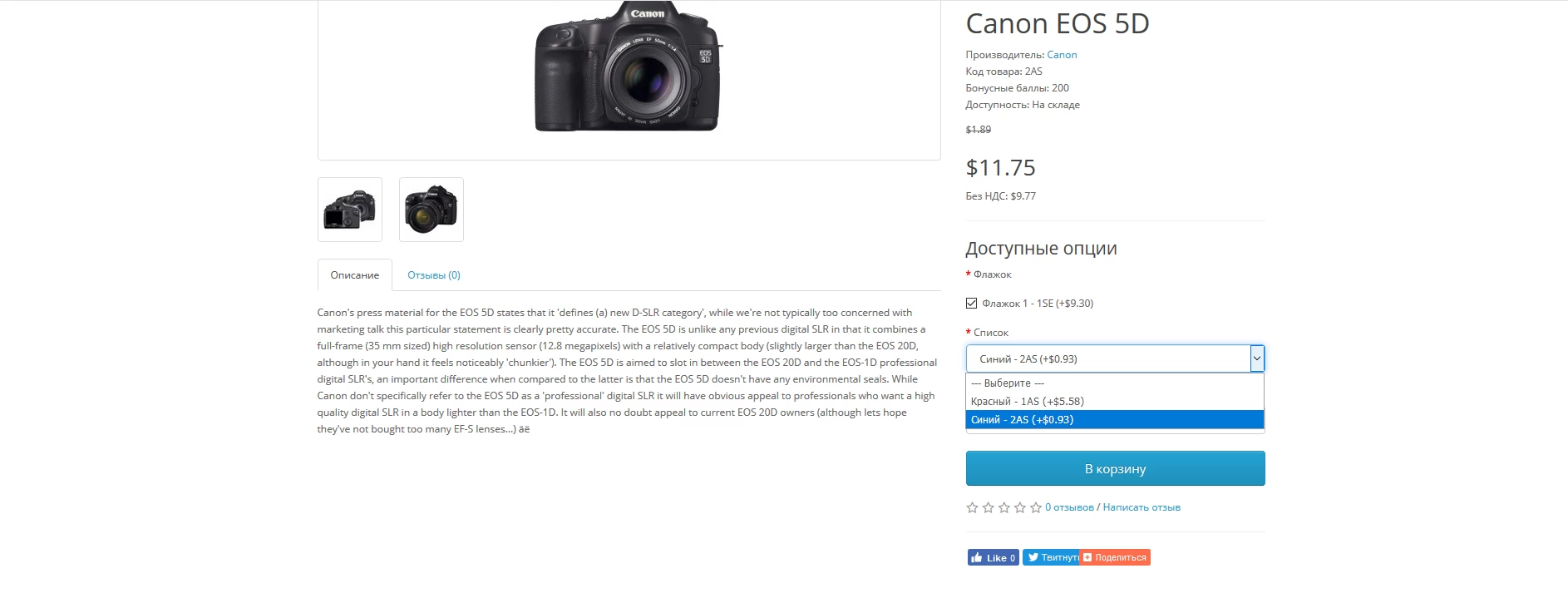Add product with В корзину button
Screen dimensions: 1568x598
[x=1115, y=468]
